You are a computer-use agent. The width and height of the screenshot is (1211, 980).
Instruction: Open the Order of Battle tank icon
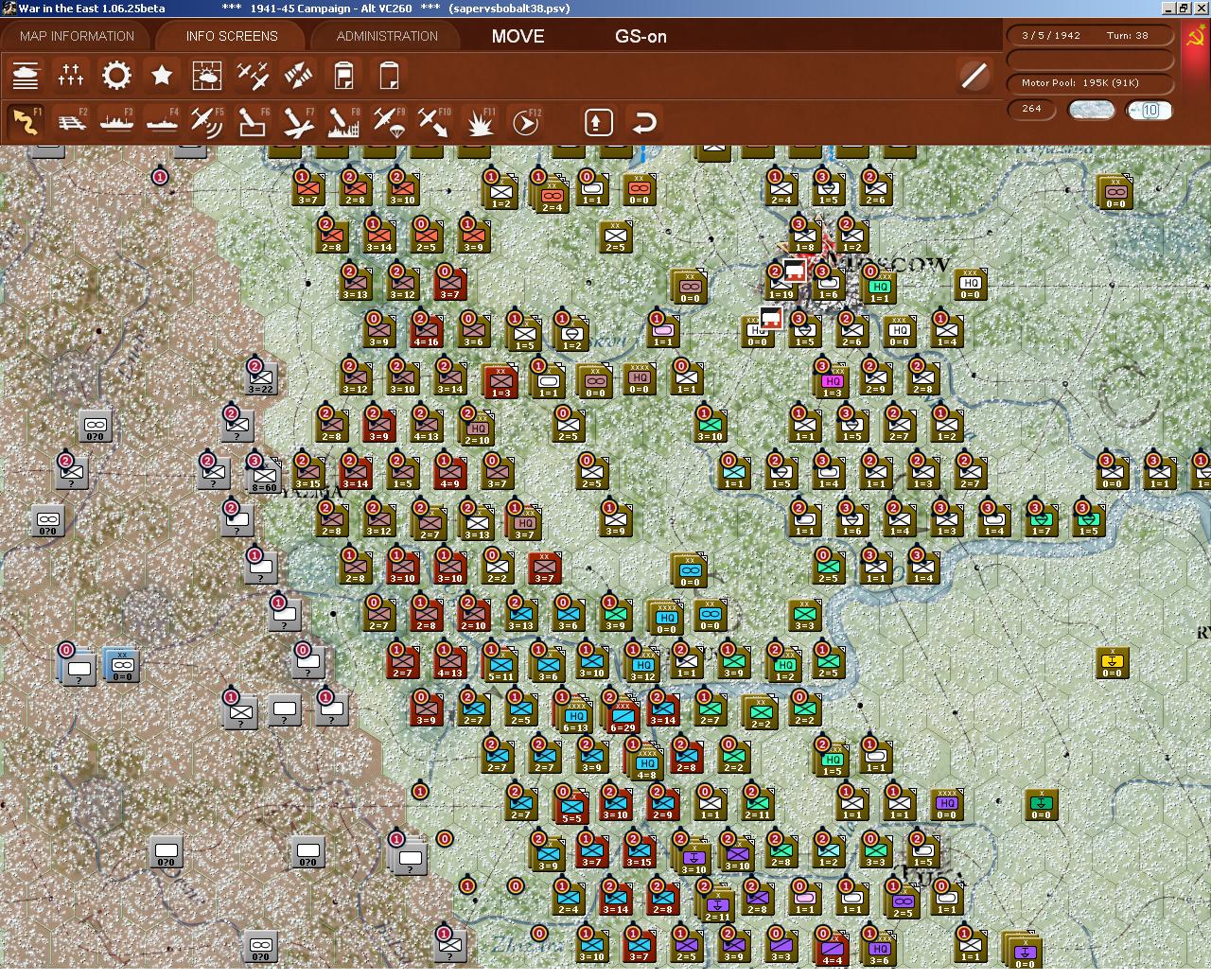26,76
